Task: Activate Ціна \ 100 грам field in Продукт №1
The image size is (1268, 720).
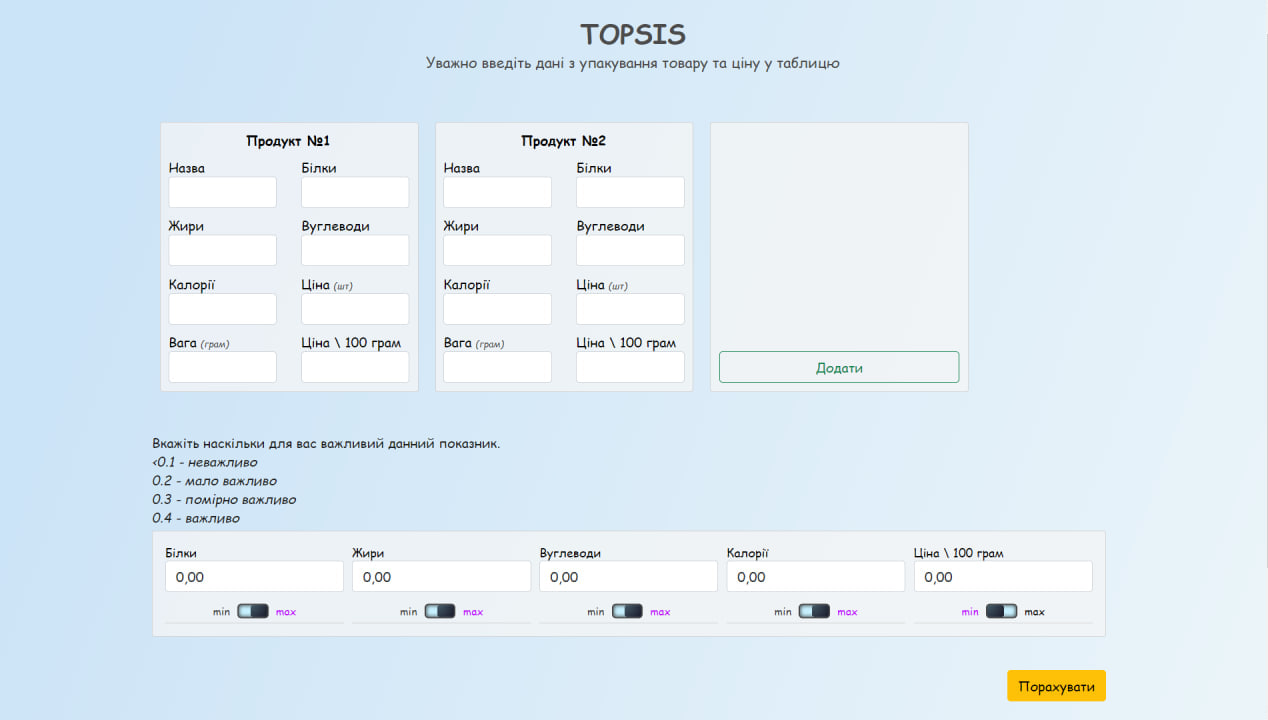Action: (355, 366)
